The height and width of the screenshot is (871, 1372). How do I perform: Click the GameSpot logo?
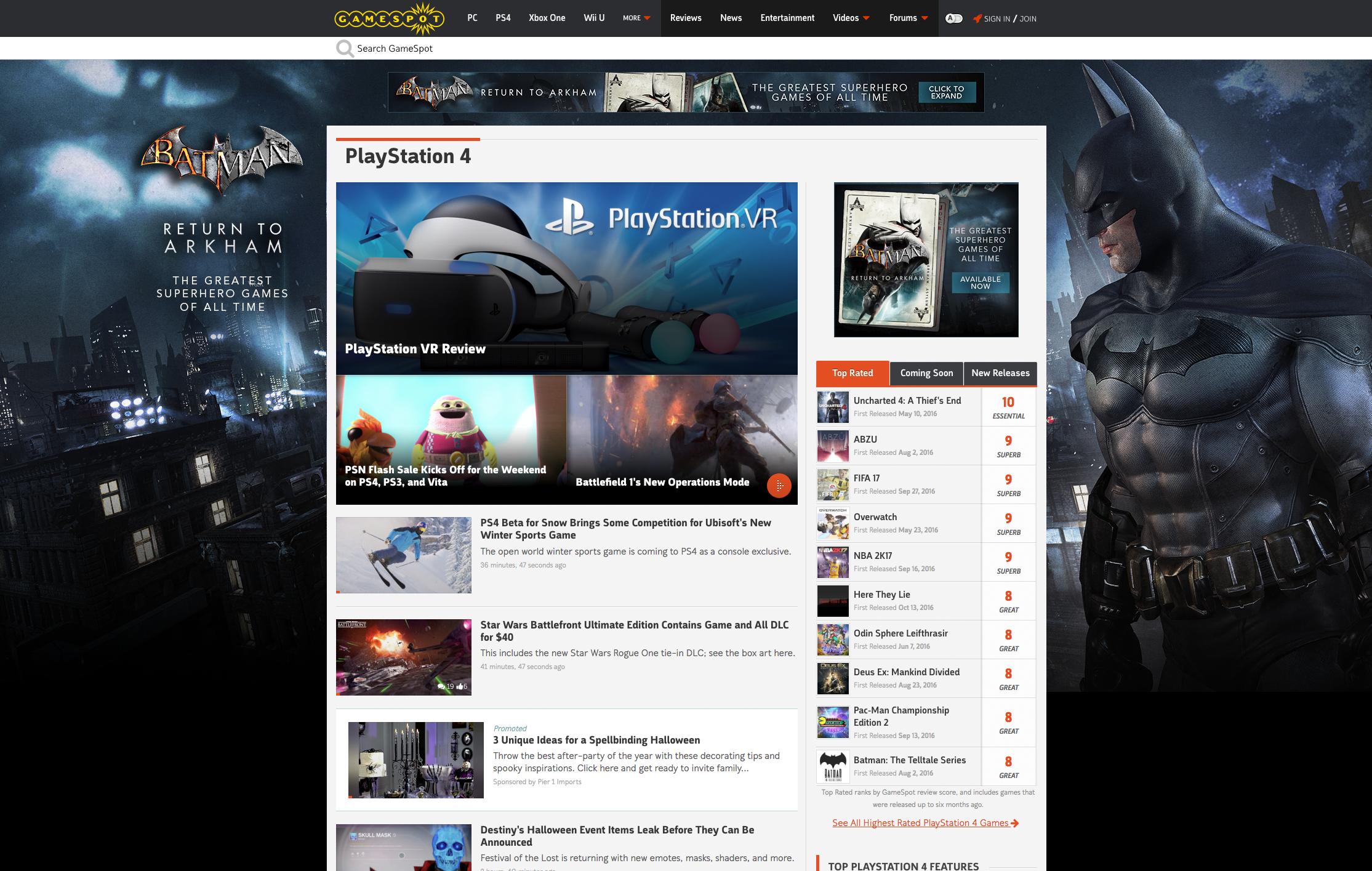388,18
